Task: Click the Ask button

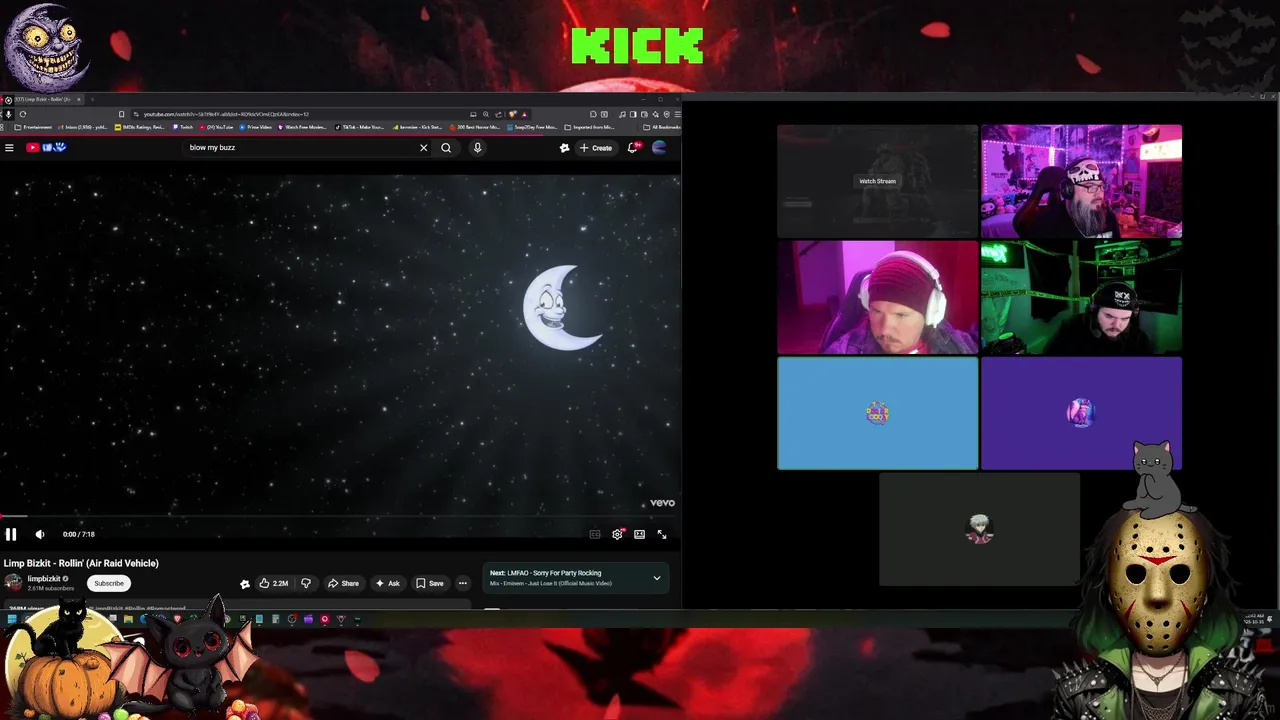Action: 387,583
